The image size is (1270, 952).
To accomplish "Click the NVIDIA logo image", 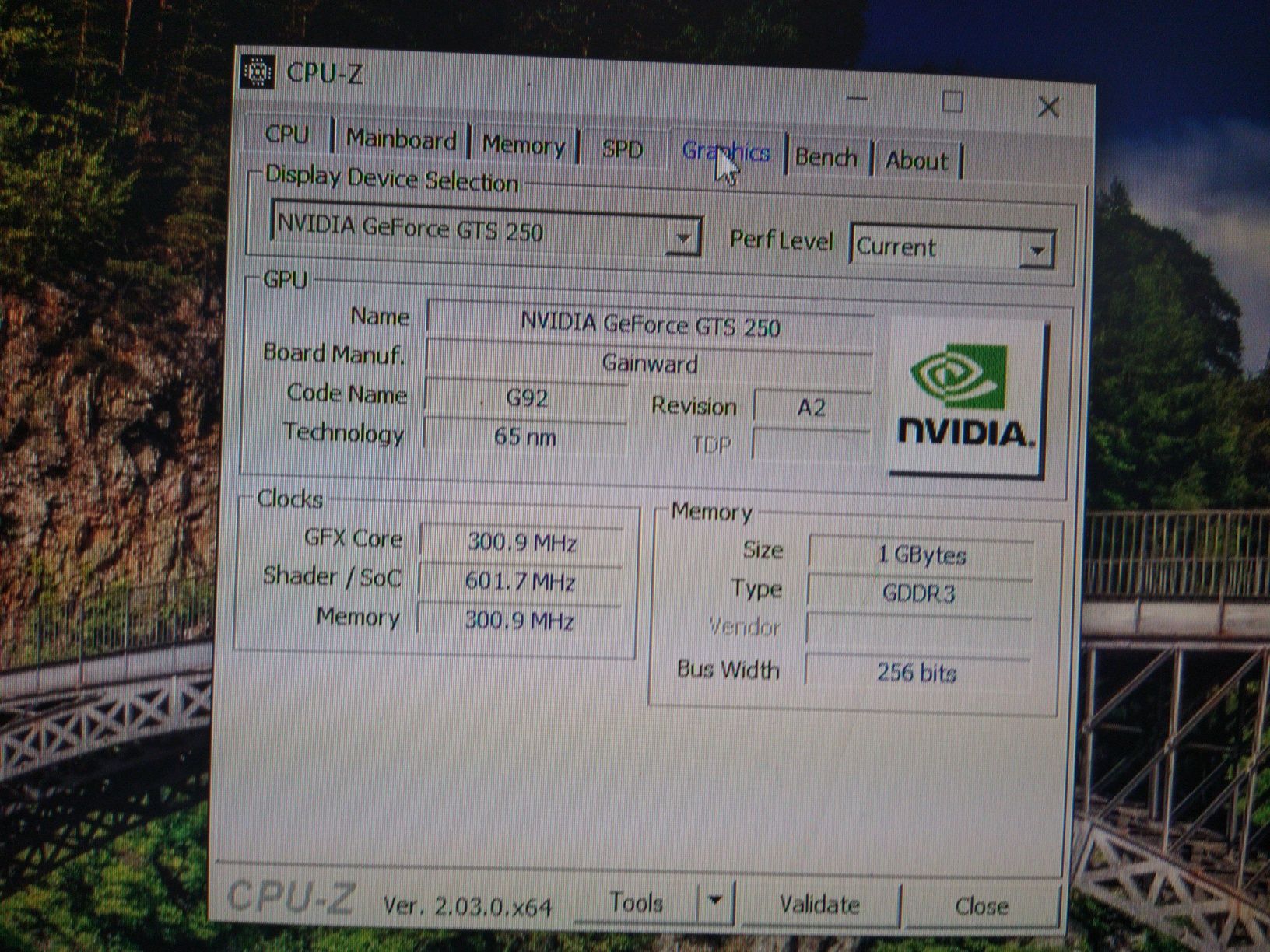I will pos(968,399).
